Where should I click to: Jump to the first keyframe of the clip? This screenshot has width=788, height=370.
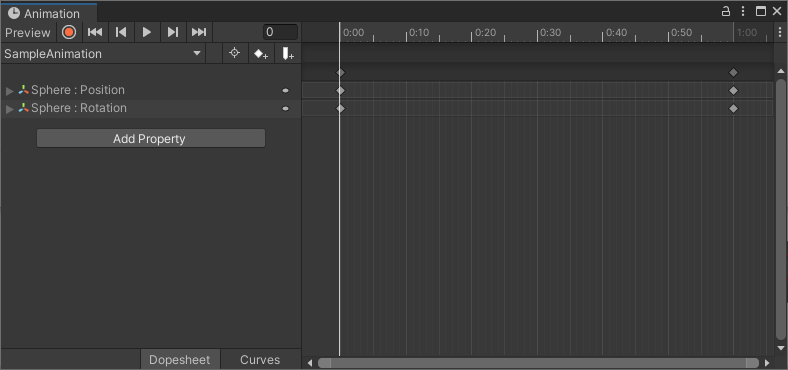pyautogui.click(x=95, y=32)
